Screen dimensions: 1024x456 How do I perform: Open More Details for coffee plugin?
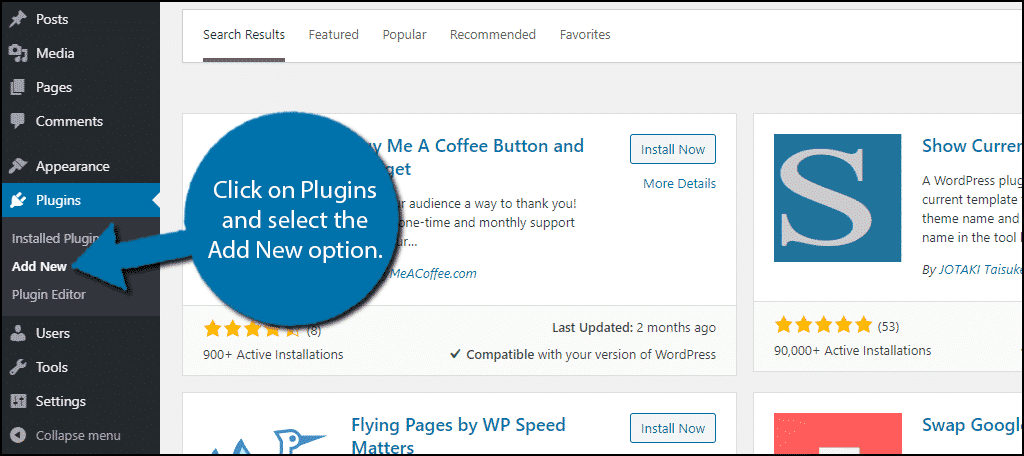click(679, 184)
